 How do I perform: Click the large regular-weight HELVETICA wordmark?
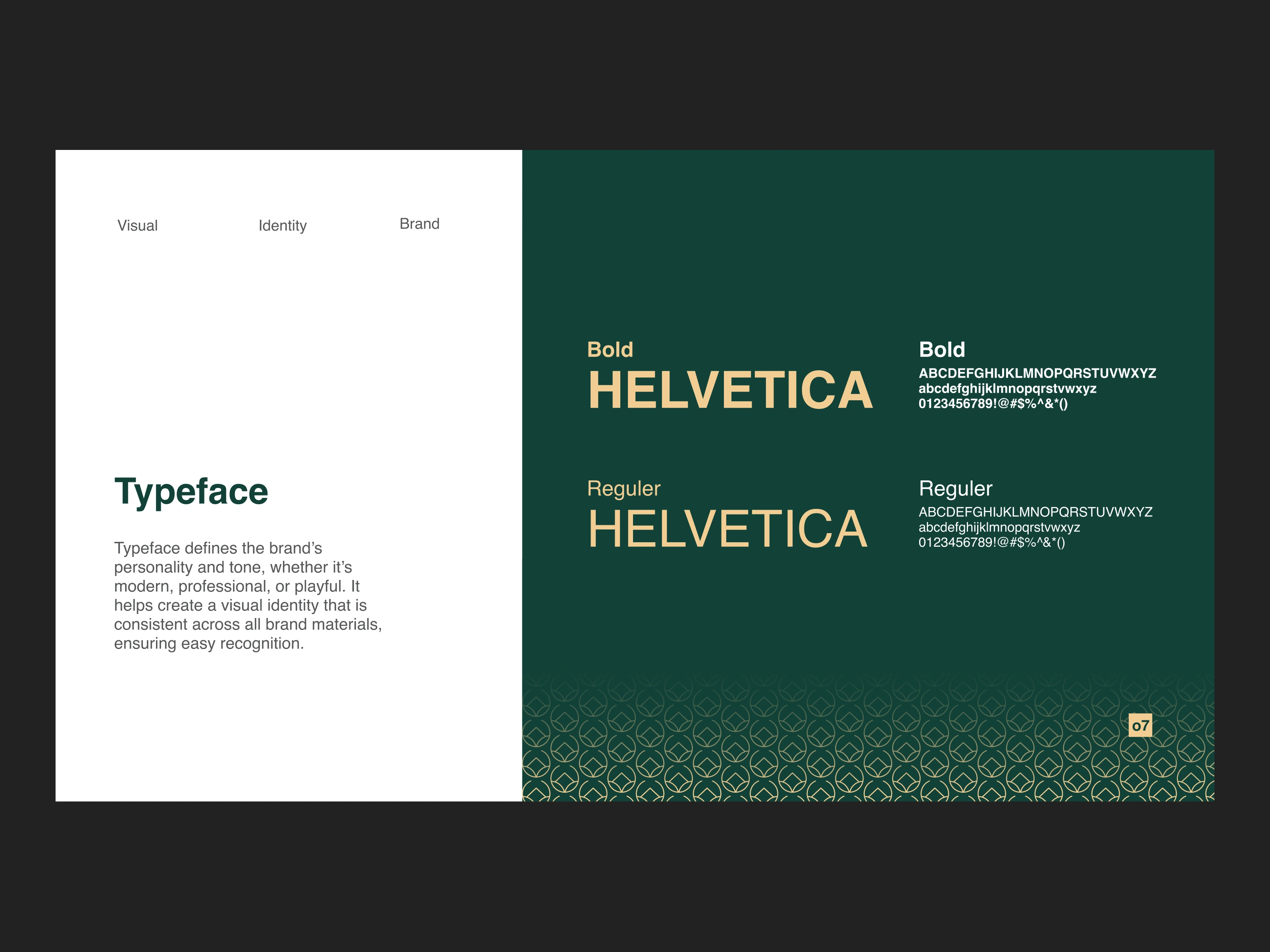pos(727,529)
